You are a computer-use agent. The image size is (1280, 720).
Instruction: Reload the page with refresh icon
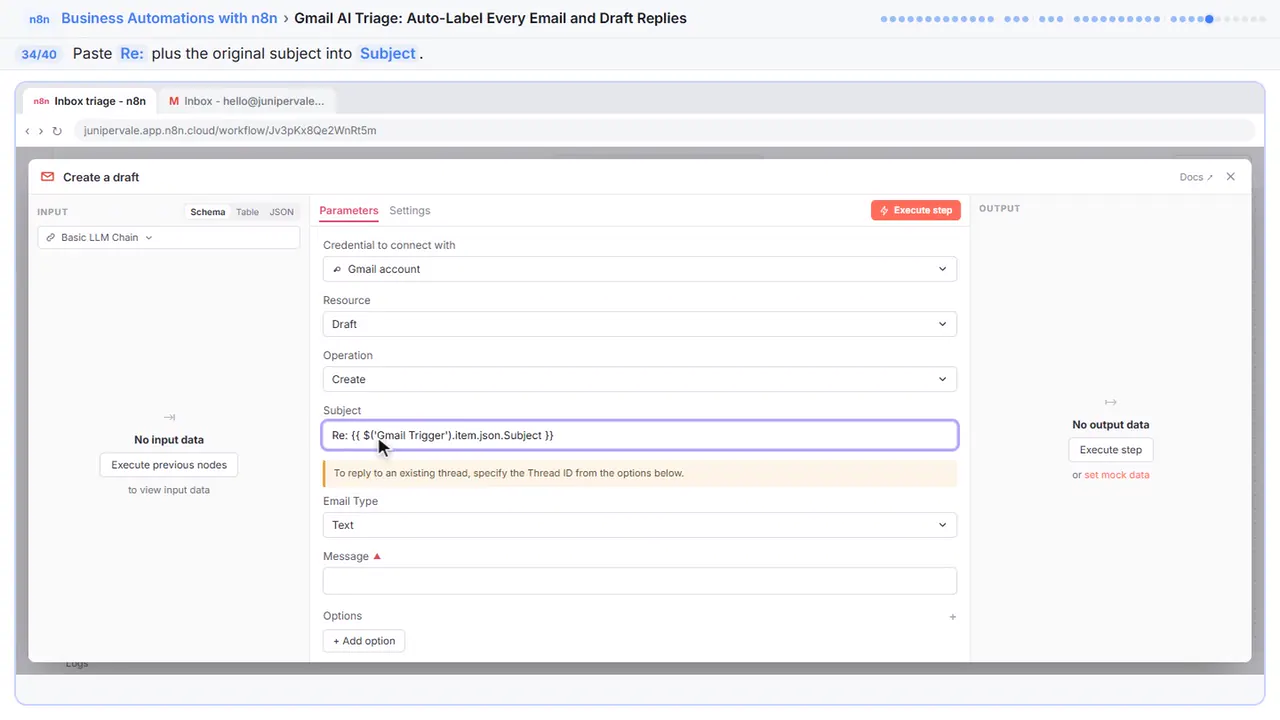pos(57,131)
